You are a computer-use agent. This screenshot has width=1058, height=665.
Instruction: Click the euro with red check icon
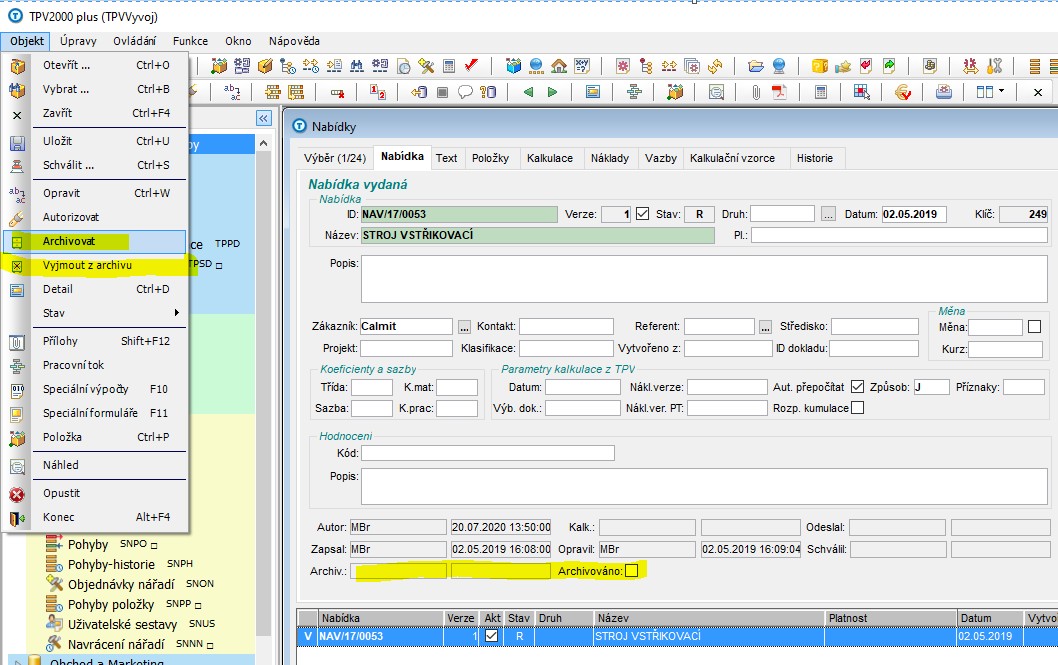(903, 92)
